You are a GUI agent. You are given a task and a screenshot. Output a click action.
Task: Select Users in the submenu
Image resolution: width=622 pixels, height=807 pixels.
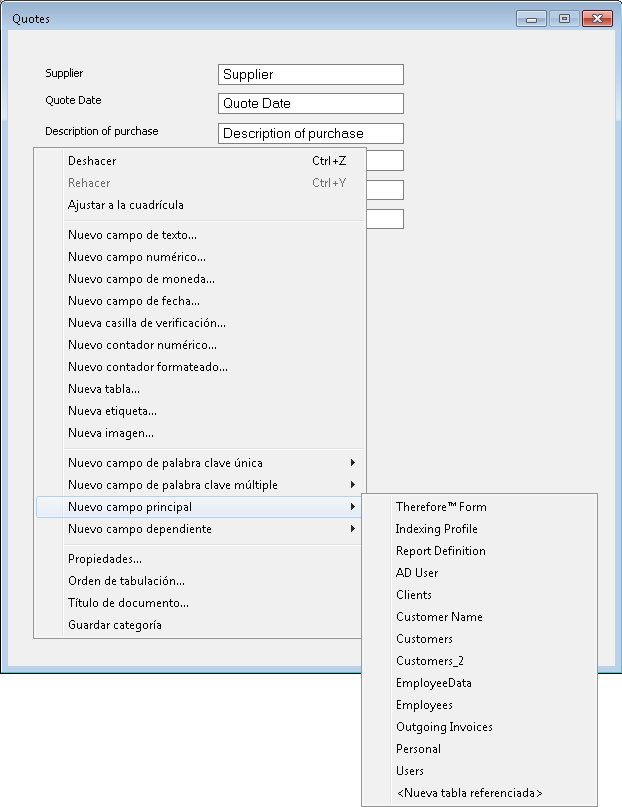coord(479,771)
